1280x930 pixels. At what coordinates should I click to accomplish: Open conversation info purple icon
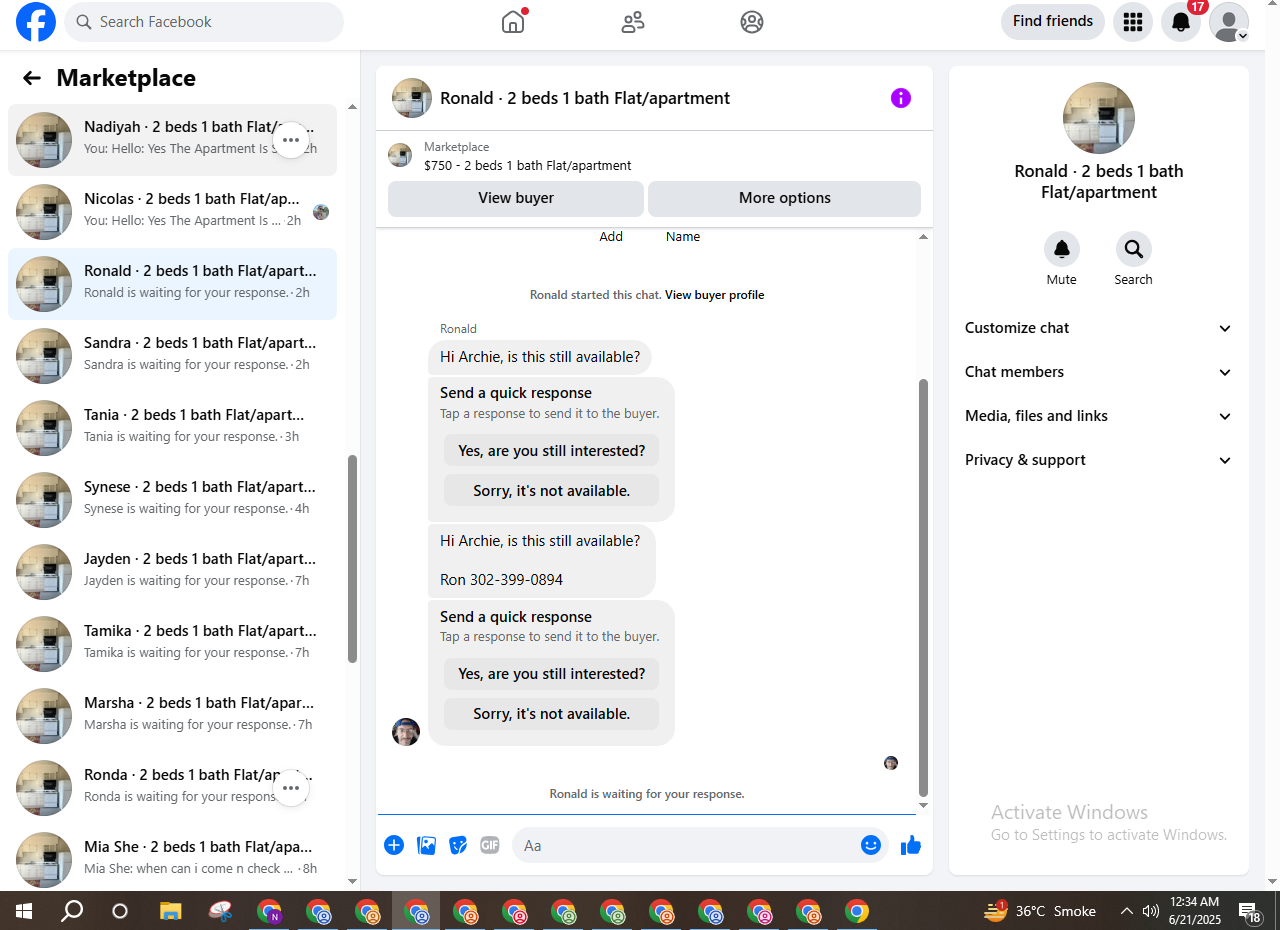coord(901,98)
